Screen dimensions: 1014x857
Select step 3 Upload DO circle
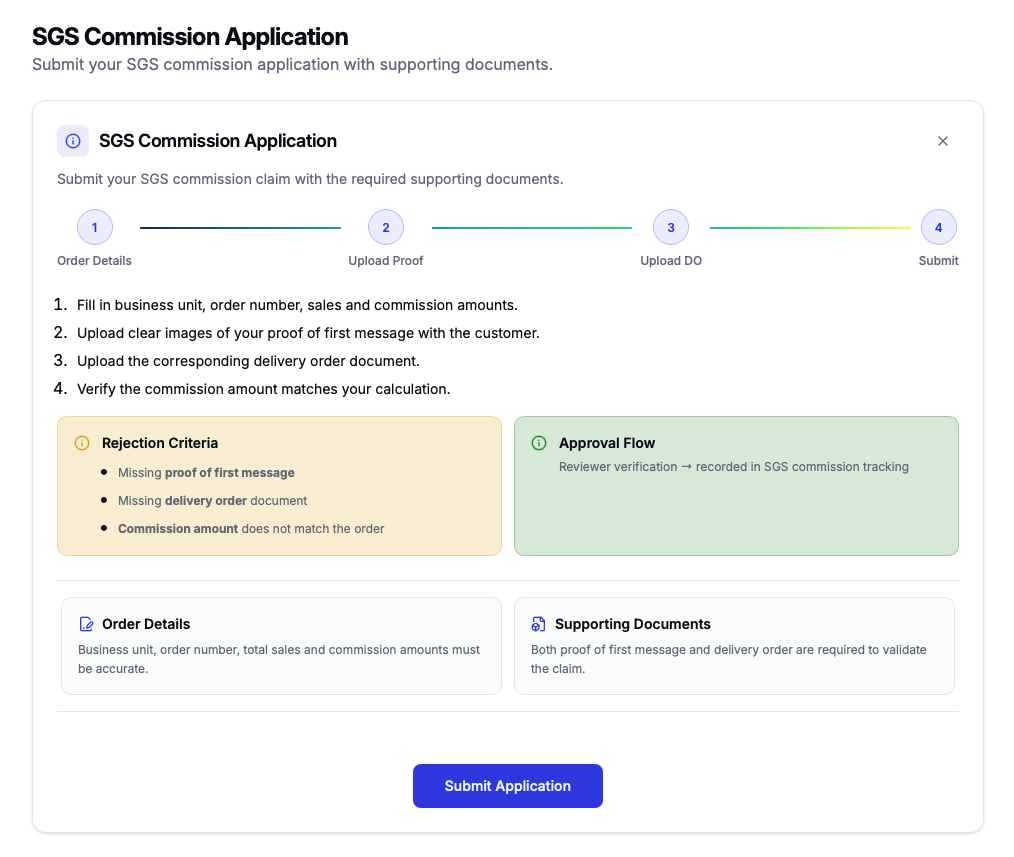(x=671, y=227)
